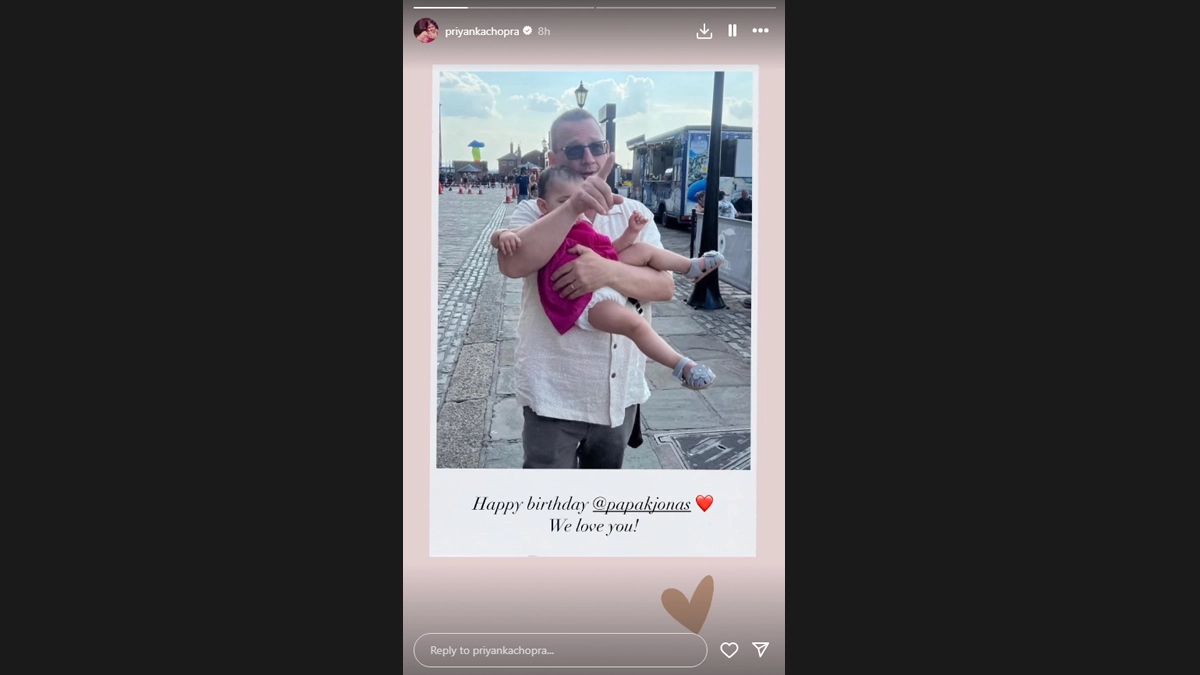Focus the 'Reply to priyankachopra...' field
Viewport: 1200px width, 675px height.
(560, 650)
